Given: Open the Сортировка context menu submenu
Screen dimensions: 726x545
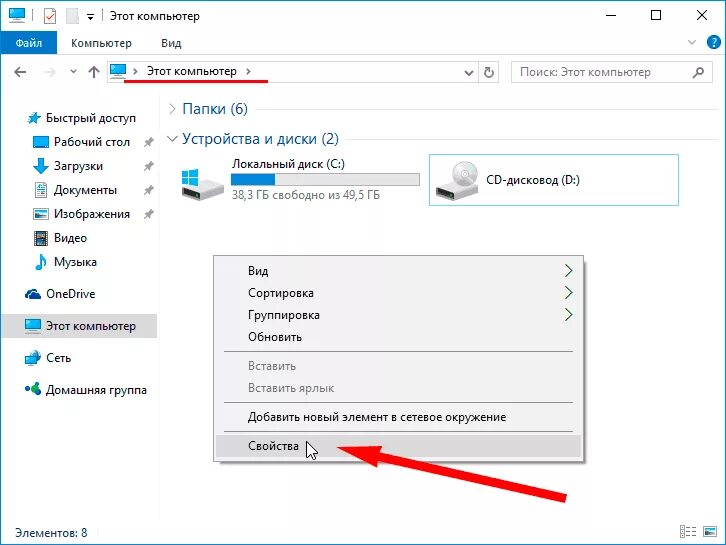Looking at the screenshot, I should tap(398, 293).
